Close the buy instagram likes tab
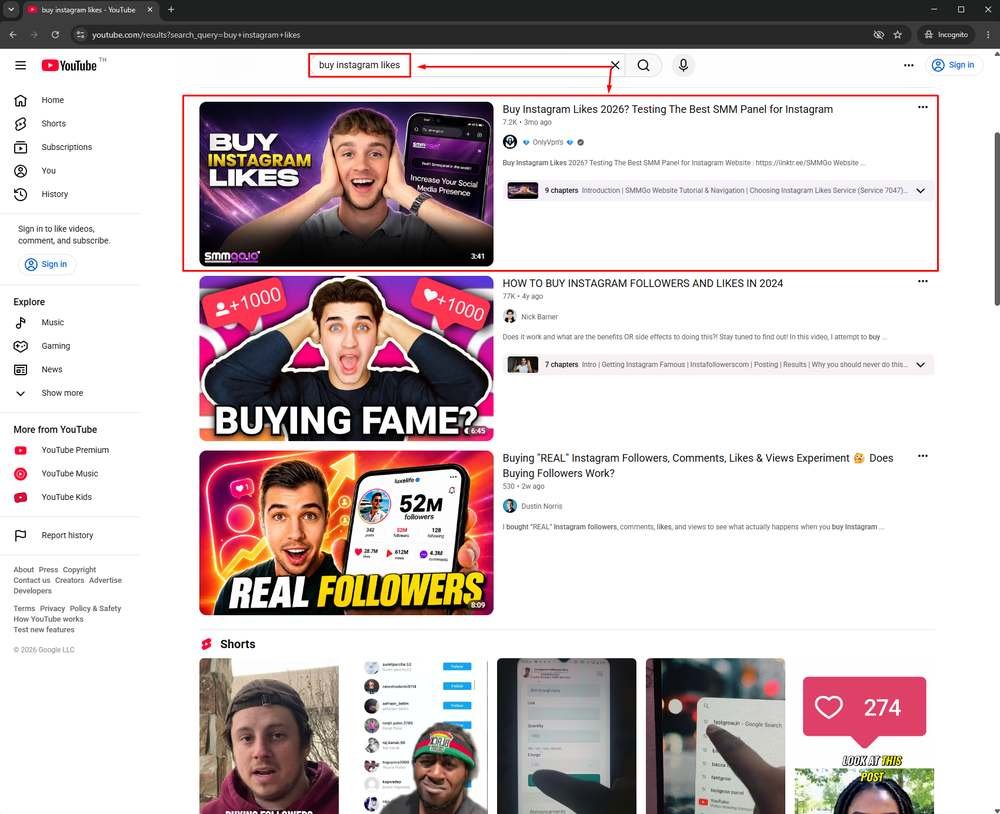The height and width of the screenshot is (814, 1000). pyautogui.click(x=150, y=10)
